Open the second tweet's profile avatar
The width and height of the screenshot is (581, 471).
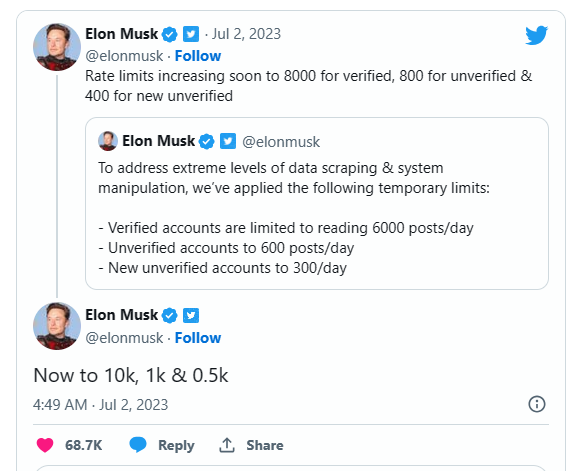click(57, 326)
